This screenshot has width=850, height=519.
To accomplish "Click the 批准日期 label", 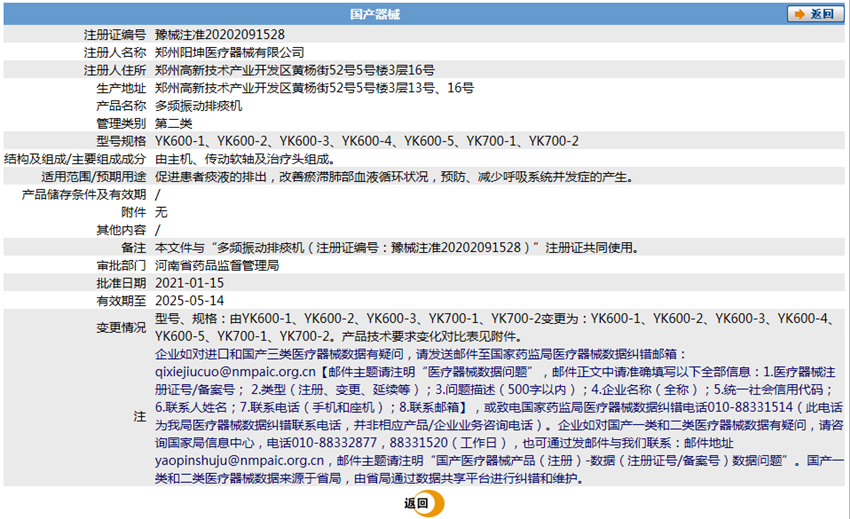I will (x=121, y=283).
